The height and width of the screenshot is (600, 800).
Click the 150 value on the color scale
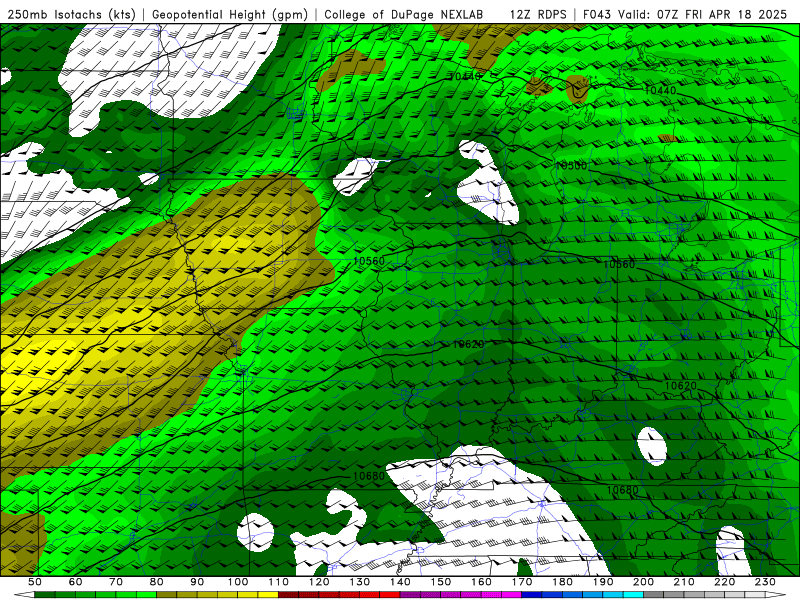441,582
